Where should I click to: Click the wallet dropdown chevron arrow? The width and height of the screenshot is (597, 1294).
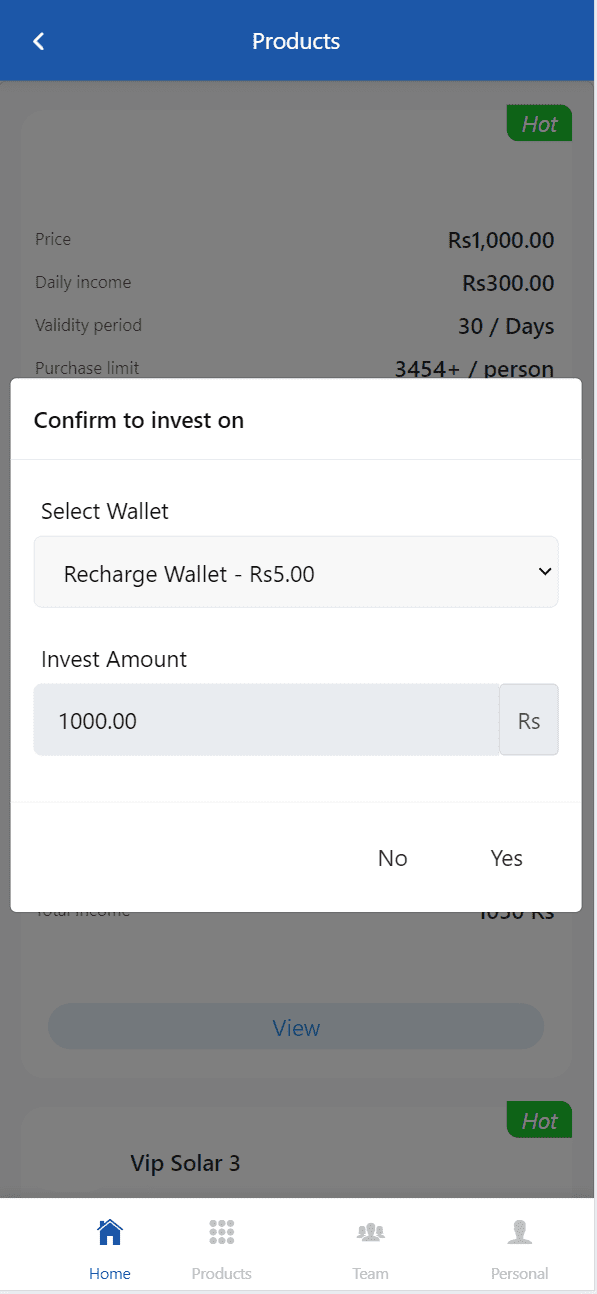tap(545, 572)
